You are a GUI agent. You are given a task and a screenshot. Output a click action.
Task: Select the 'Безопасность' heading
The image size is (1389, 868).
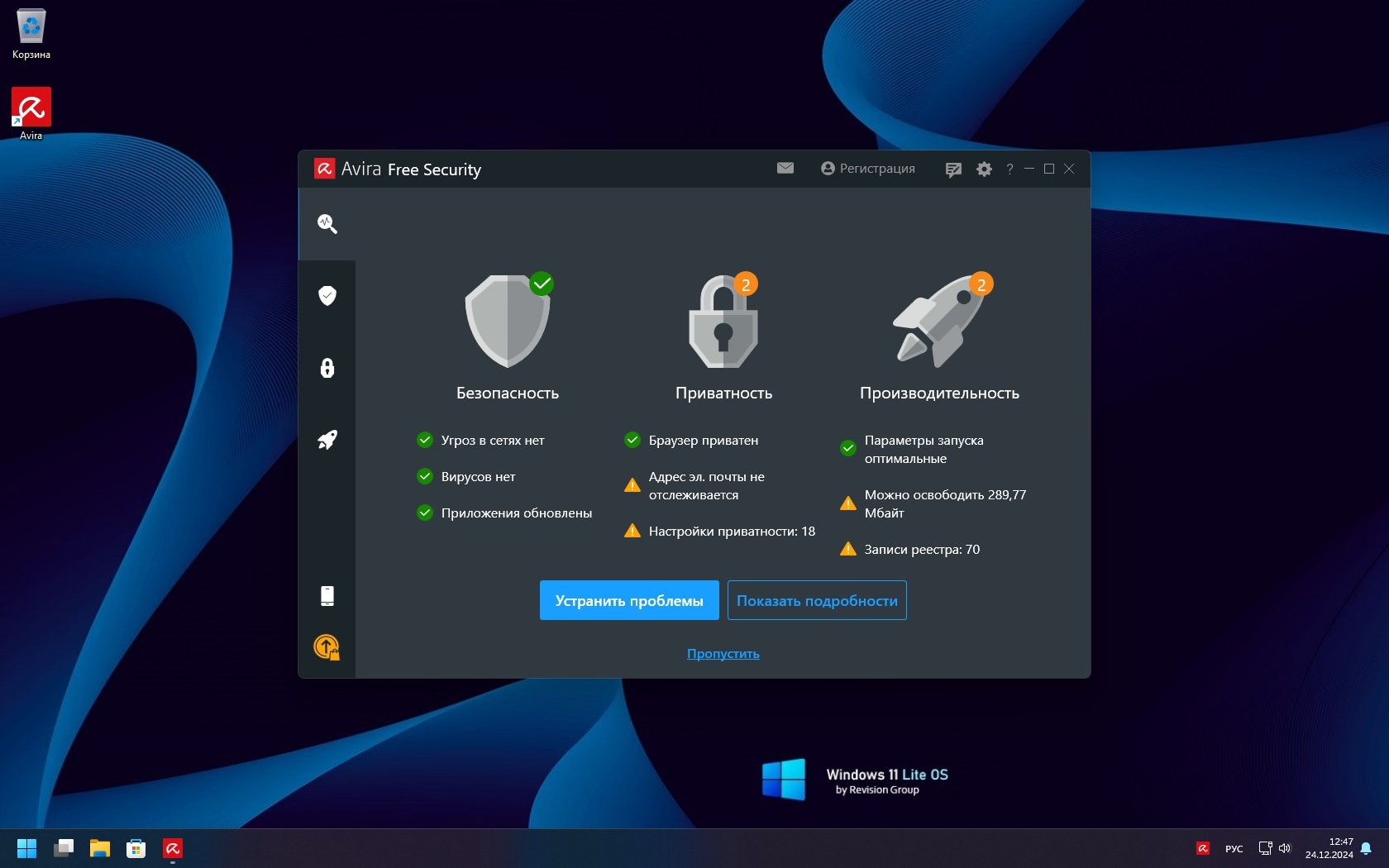point(508,393)
